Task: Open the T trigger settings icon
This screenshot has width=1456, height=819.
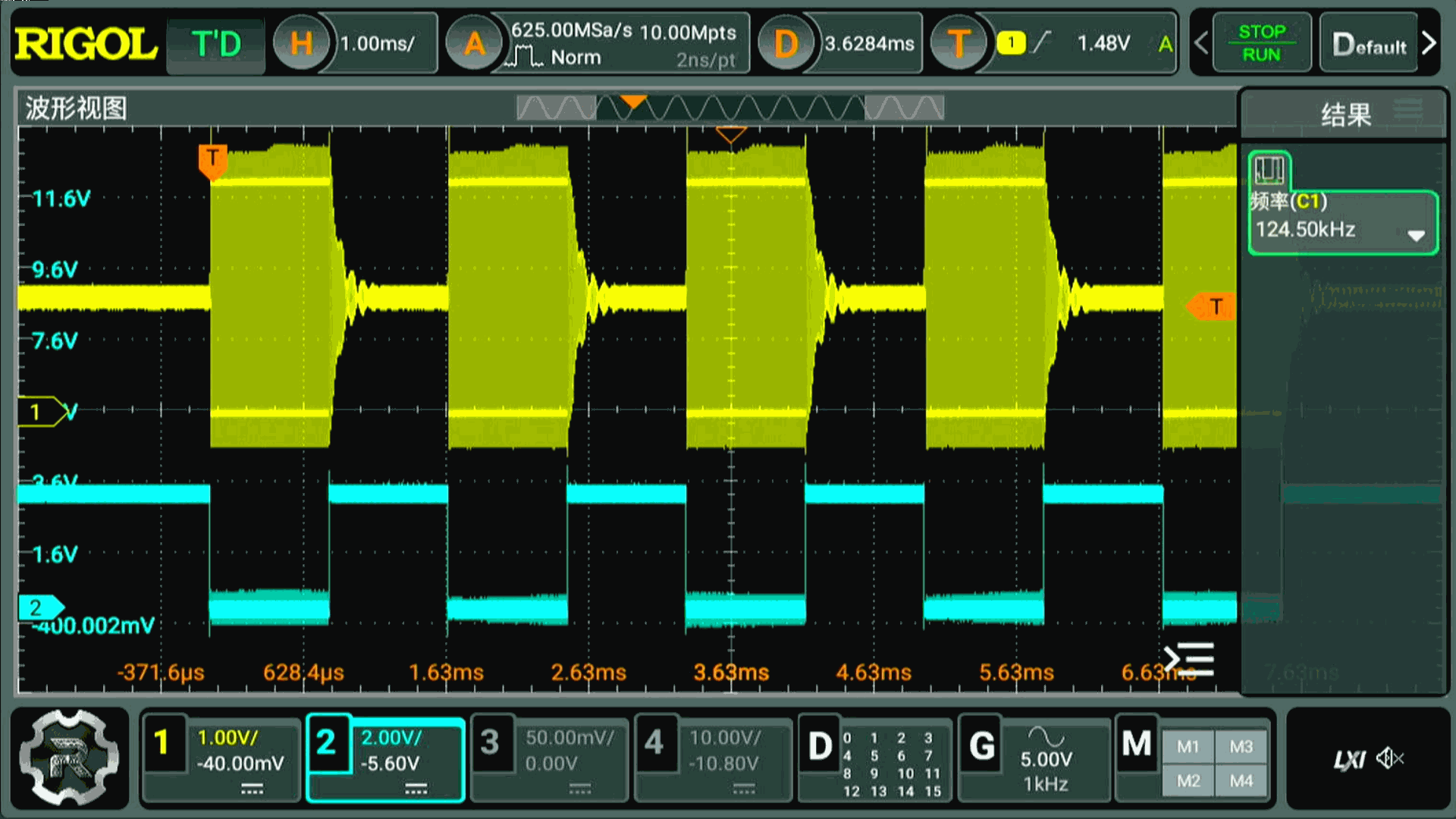Action: (x=959, y=43)
